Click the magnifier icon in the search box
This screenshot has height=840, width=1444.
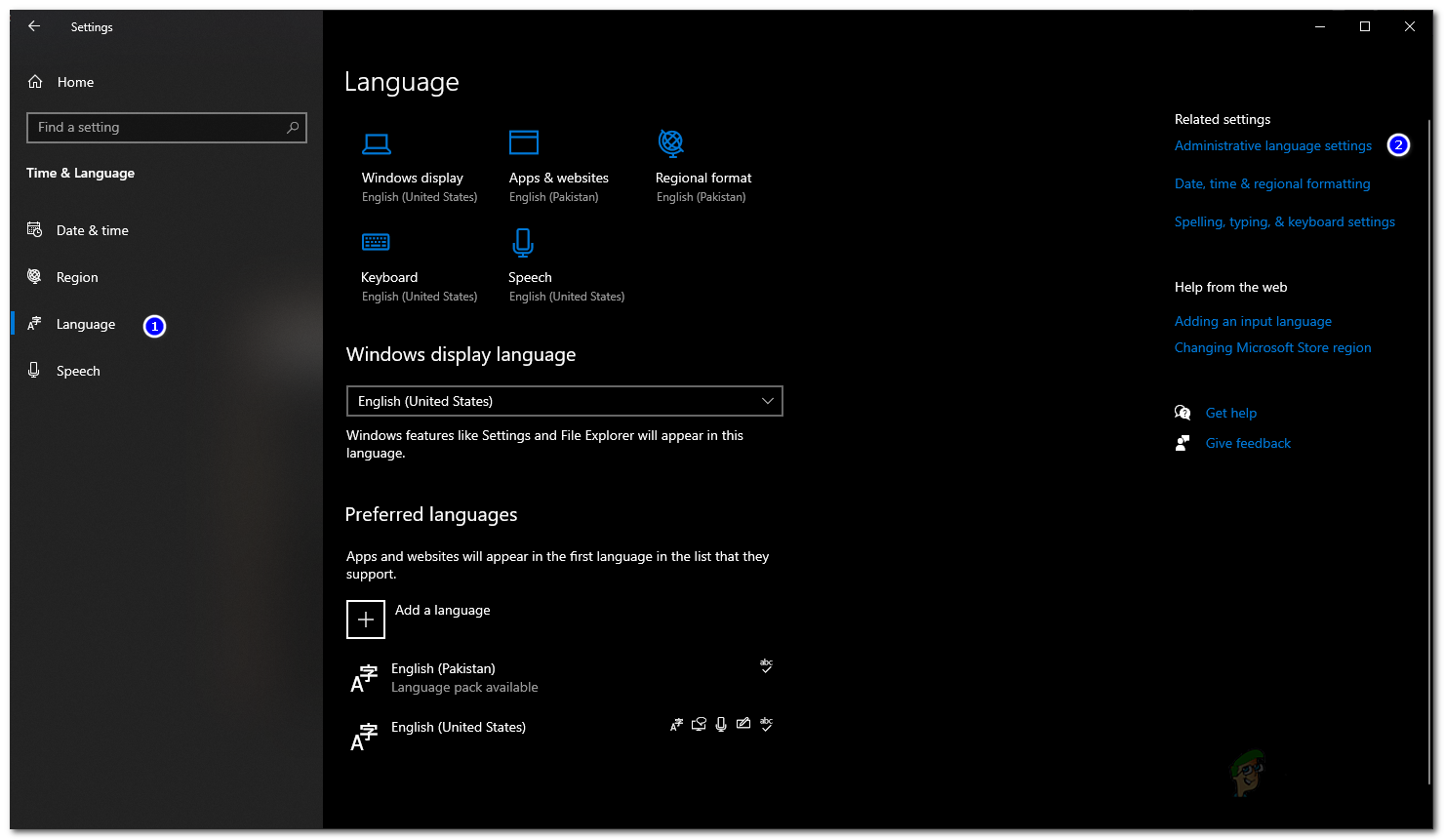[293, 127]
